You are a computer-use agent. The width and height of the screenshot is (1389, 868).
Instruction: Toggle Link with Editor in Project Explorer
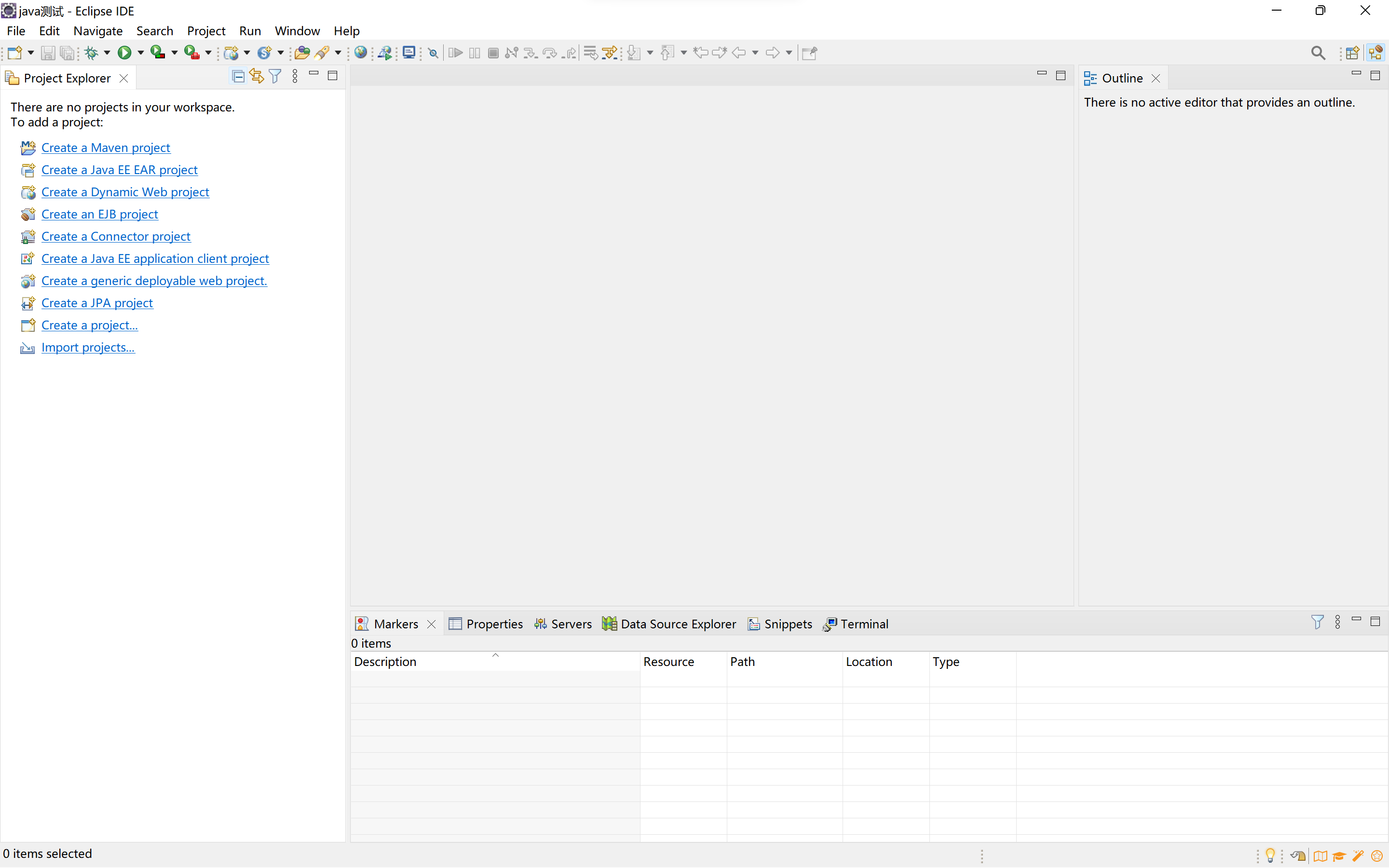click(257, 76)
